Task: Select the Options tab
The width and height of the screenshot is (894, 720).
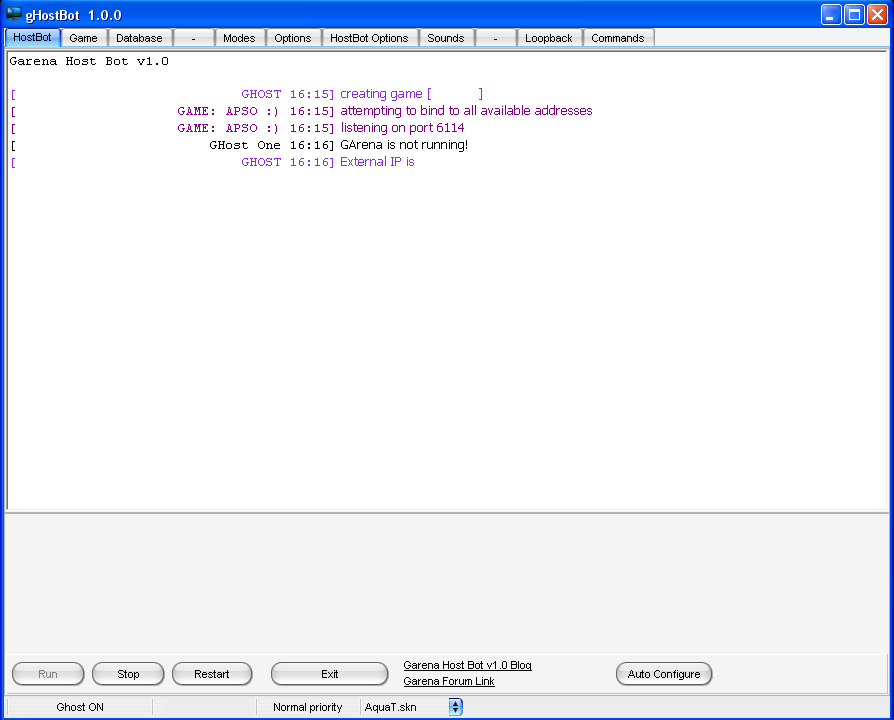Action: (293, 38)
